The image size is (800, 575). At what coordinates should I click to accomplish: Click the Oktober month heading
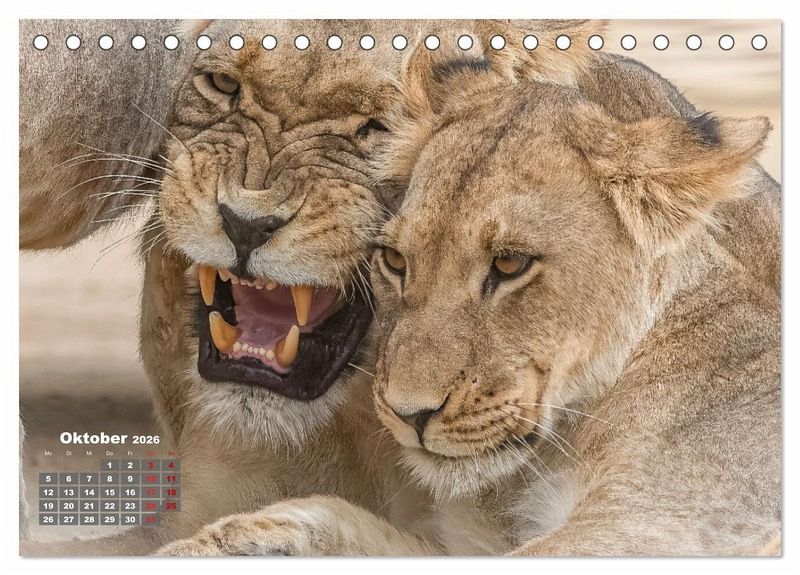click(93, 438)
